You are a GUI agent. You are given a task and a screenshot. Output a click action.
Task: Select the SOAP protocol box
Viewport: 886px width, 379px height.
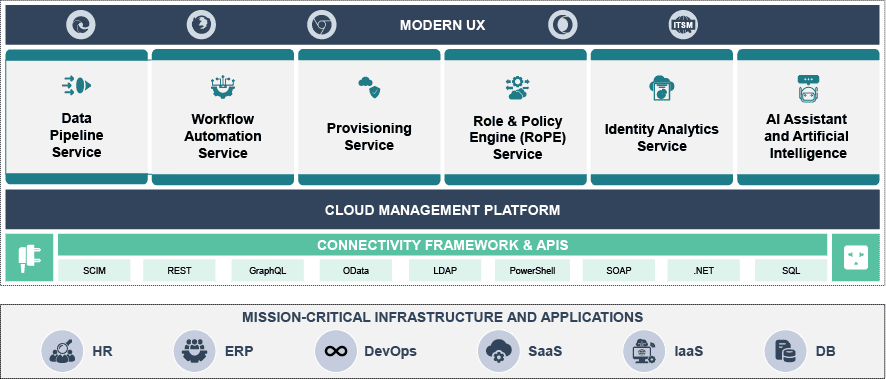[619, 271]
